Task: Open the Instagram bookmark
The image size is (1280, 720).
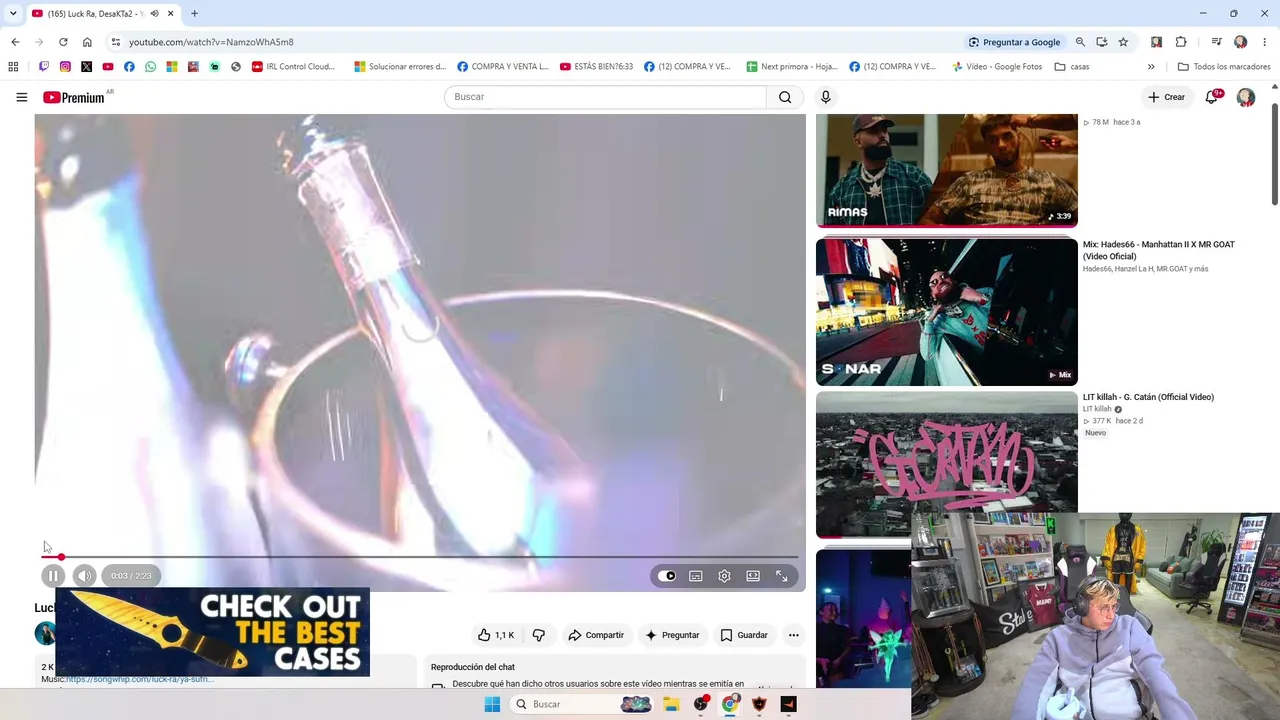Action: coord(65,67)
